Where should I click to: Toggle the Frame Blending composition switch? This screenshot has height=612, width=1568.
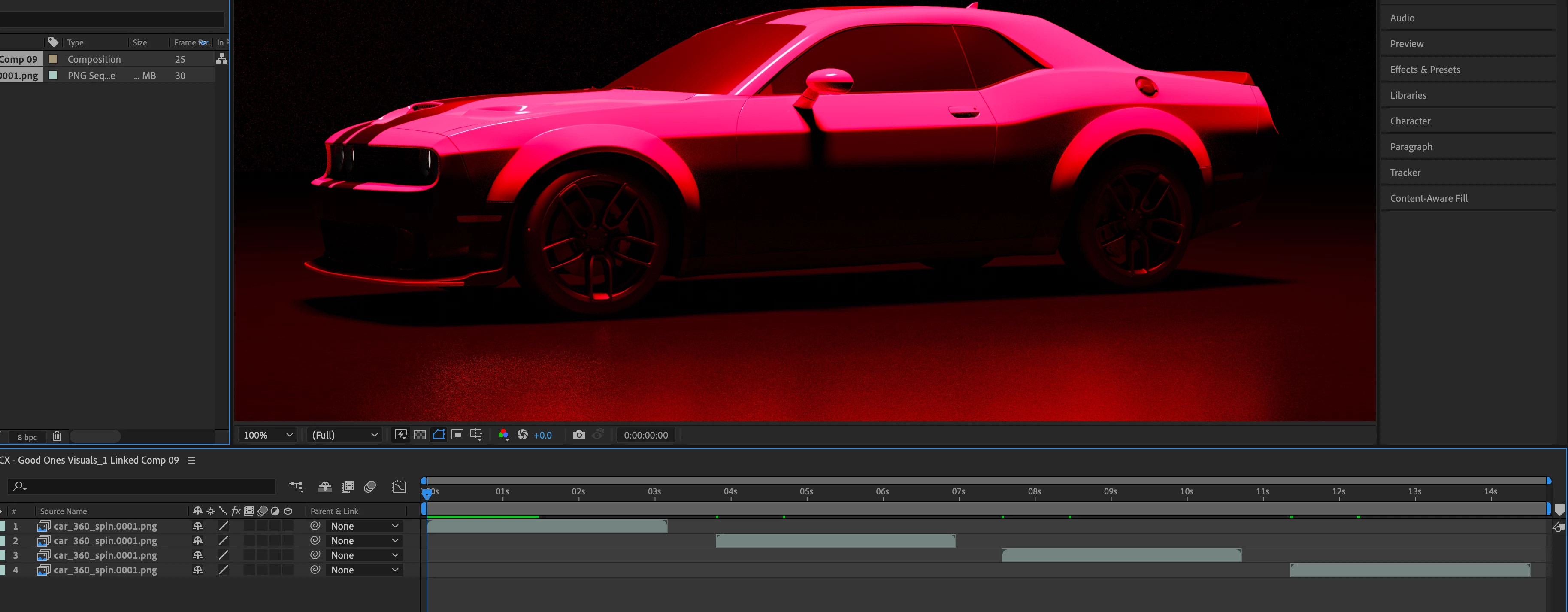(x=348, y=487)
